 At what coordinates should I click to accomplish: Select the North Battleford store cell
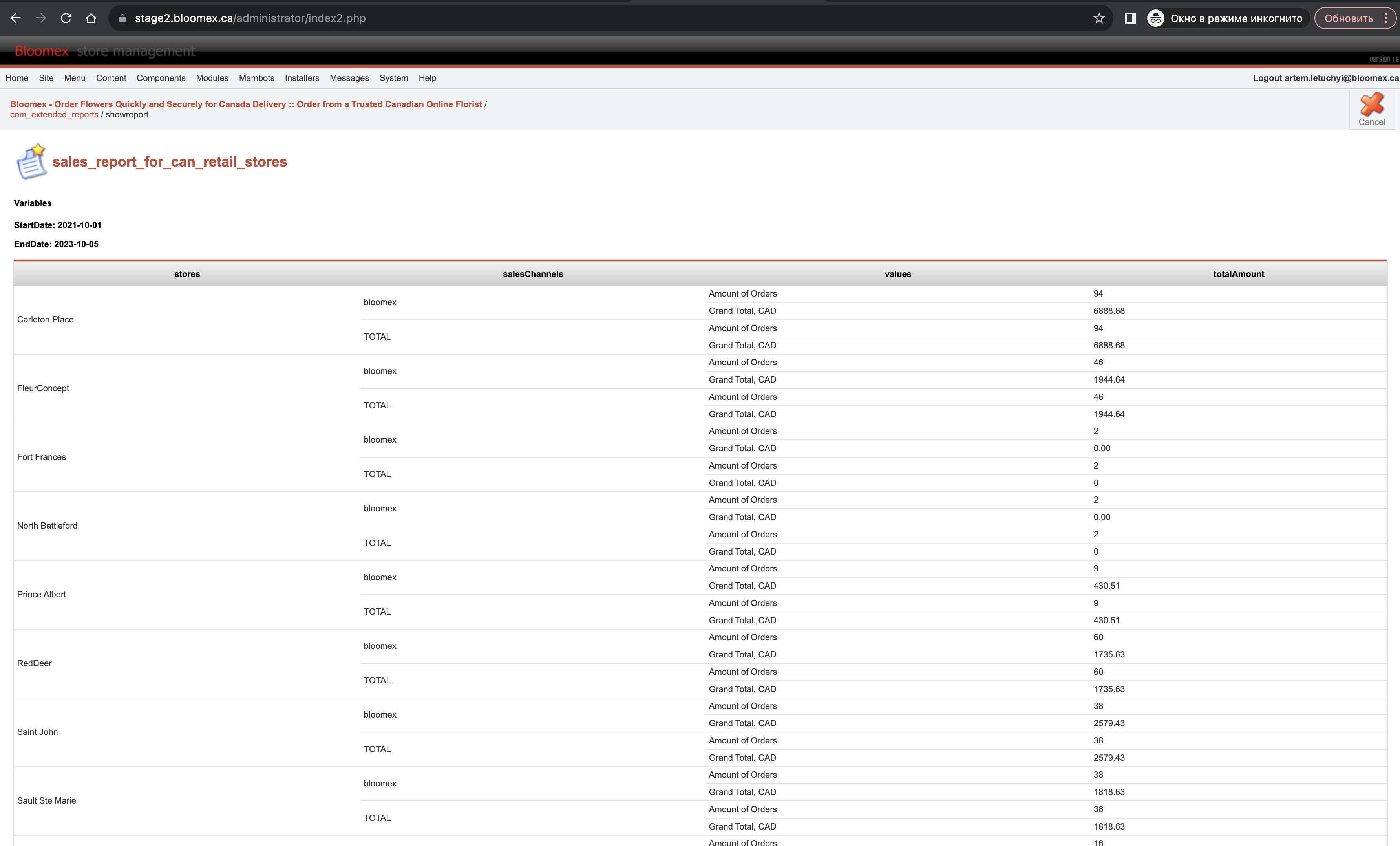pos(187,526)
